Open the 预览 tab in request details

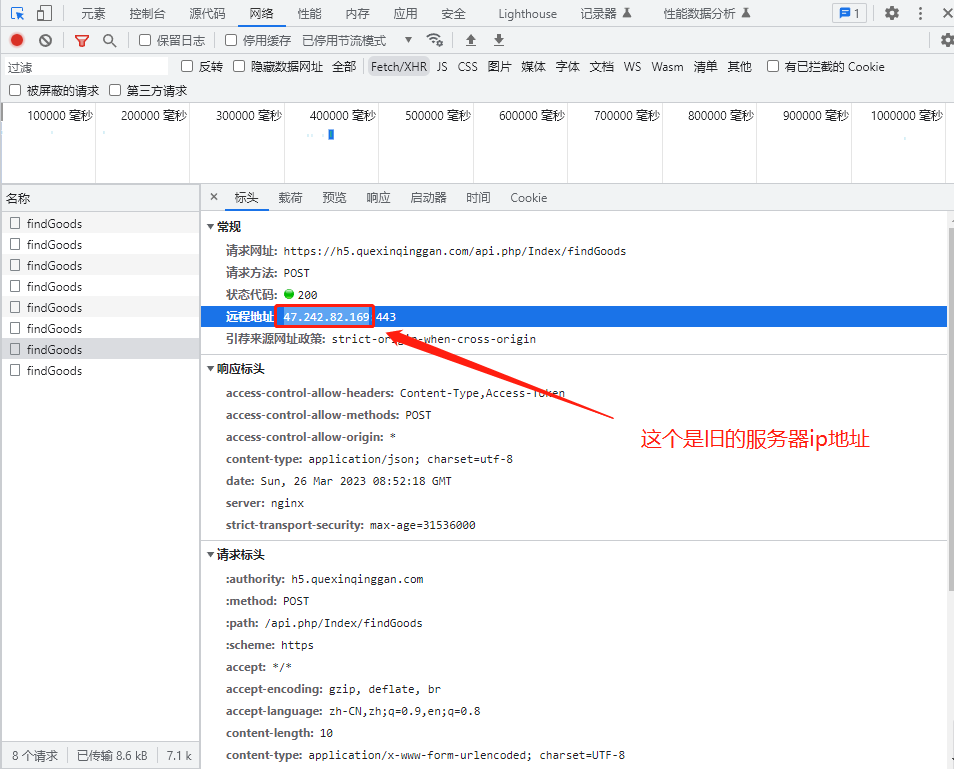(334, 198)
